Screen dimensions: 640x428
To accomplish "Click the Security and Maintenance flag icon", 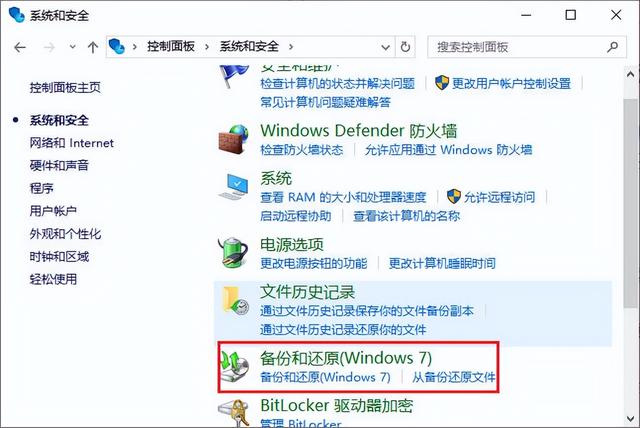I will tap(234, 76).
